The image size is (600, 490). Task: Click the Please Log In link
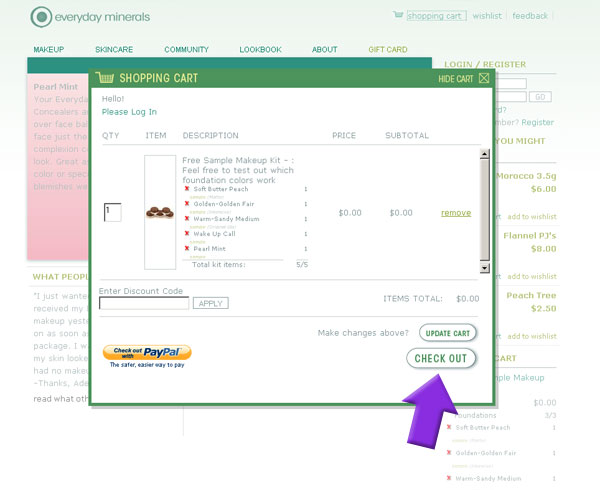(x=129, y=112)
